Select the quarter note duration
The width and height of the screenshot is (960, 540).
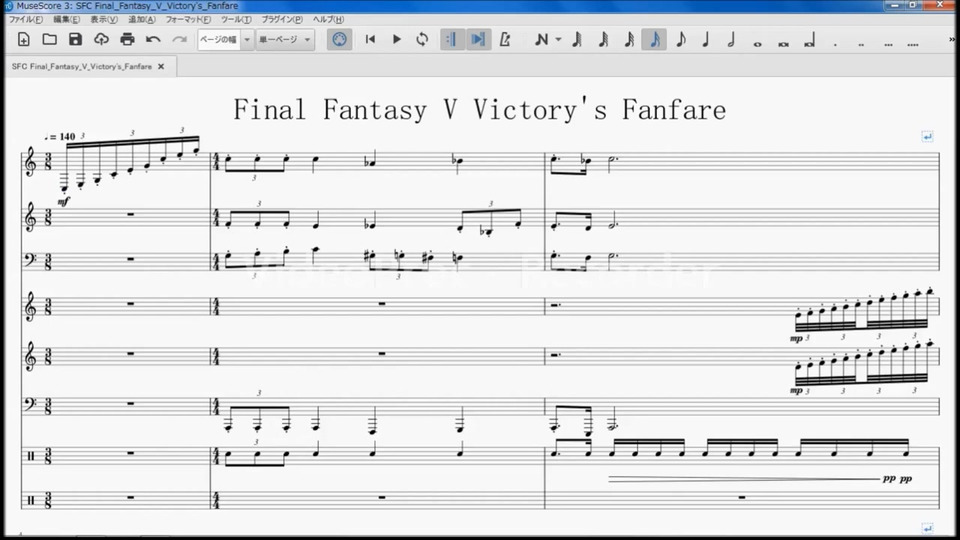pos(706,40)
